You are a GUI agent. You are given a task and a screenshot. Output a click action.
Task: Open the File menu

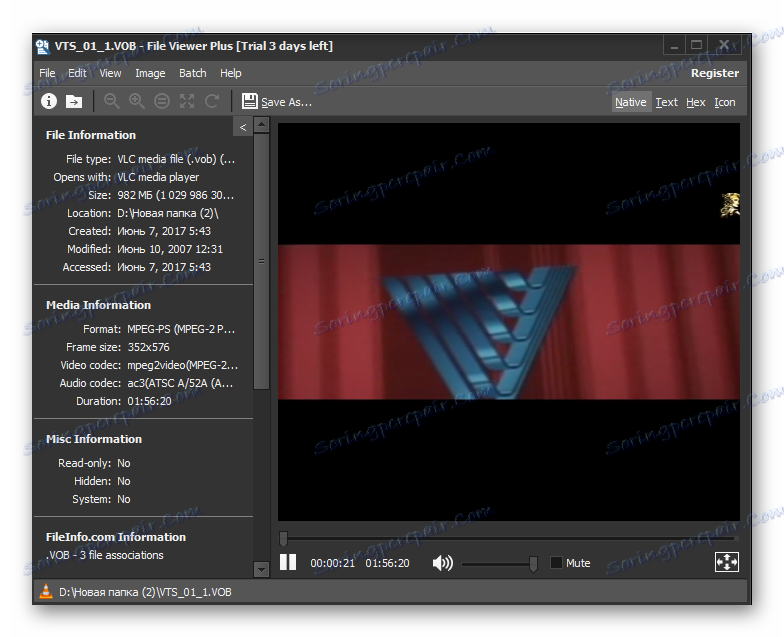point(47,73)
